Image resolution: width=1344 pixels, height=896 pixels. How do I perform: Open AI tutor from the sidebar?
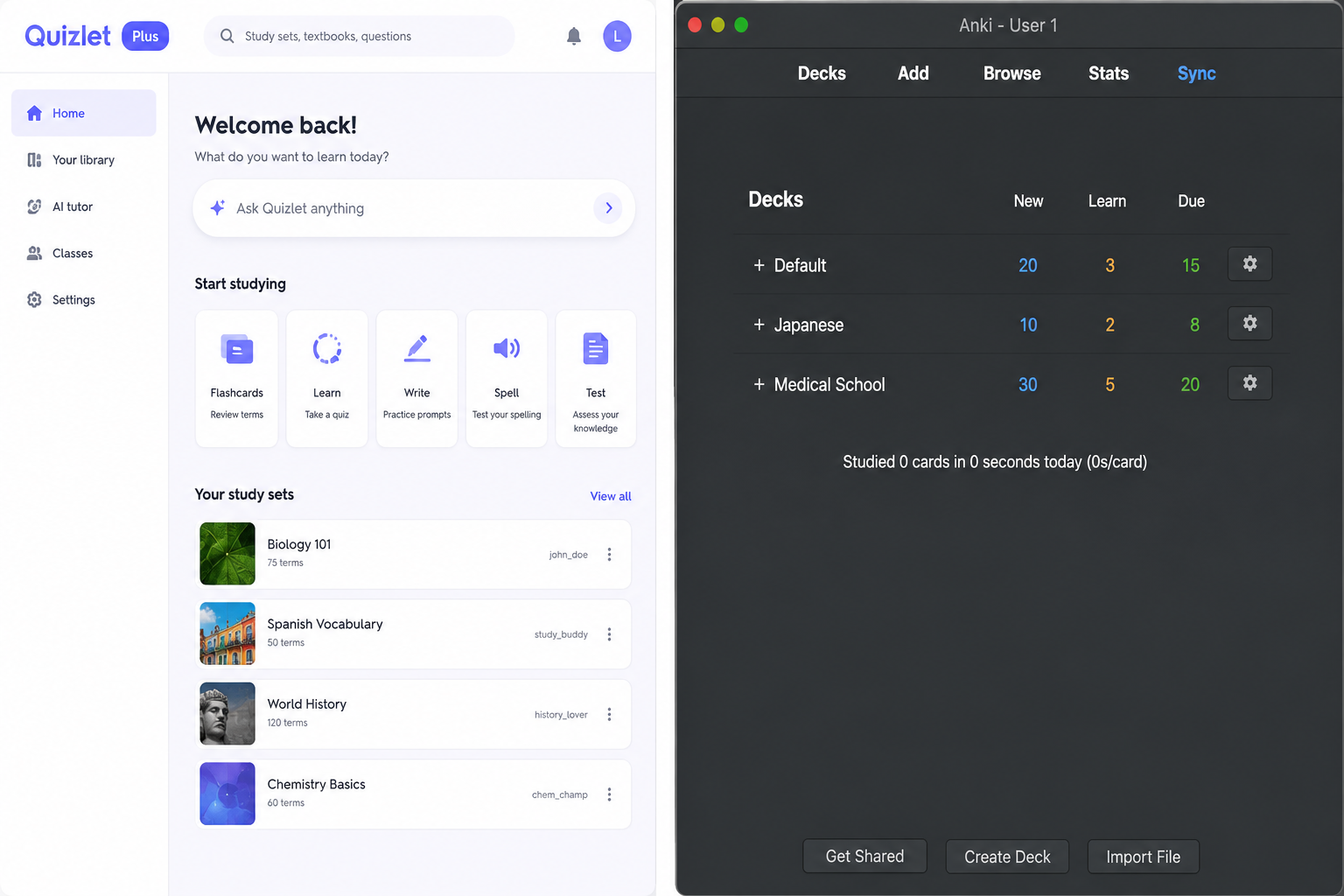tap(84, 206)
